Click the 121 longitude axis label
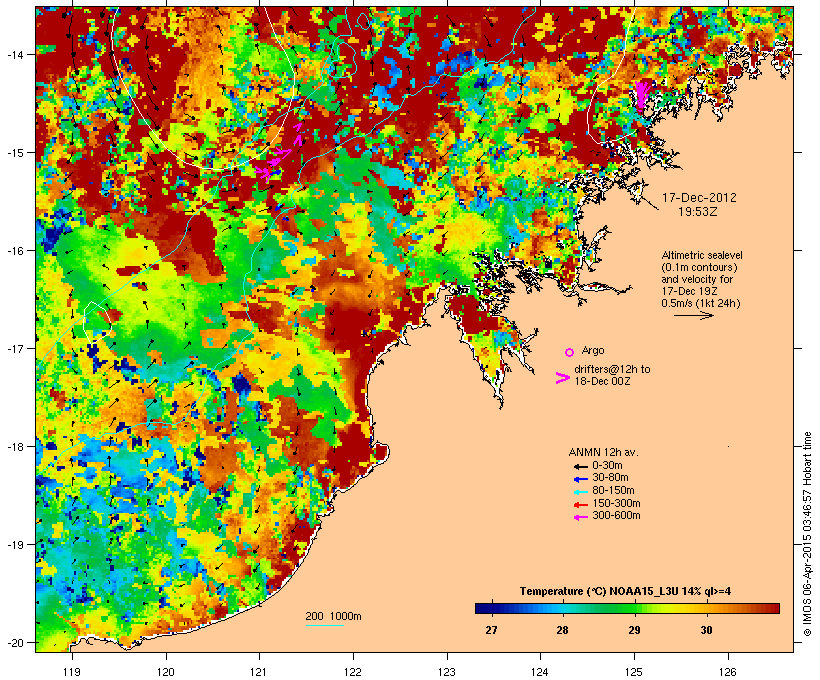Viewport: 820px width, 680px height. pos(259,672)
